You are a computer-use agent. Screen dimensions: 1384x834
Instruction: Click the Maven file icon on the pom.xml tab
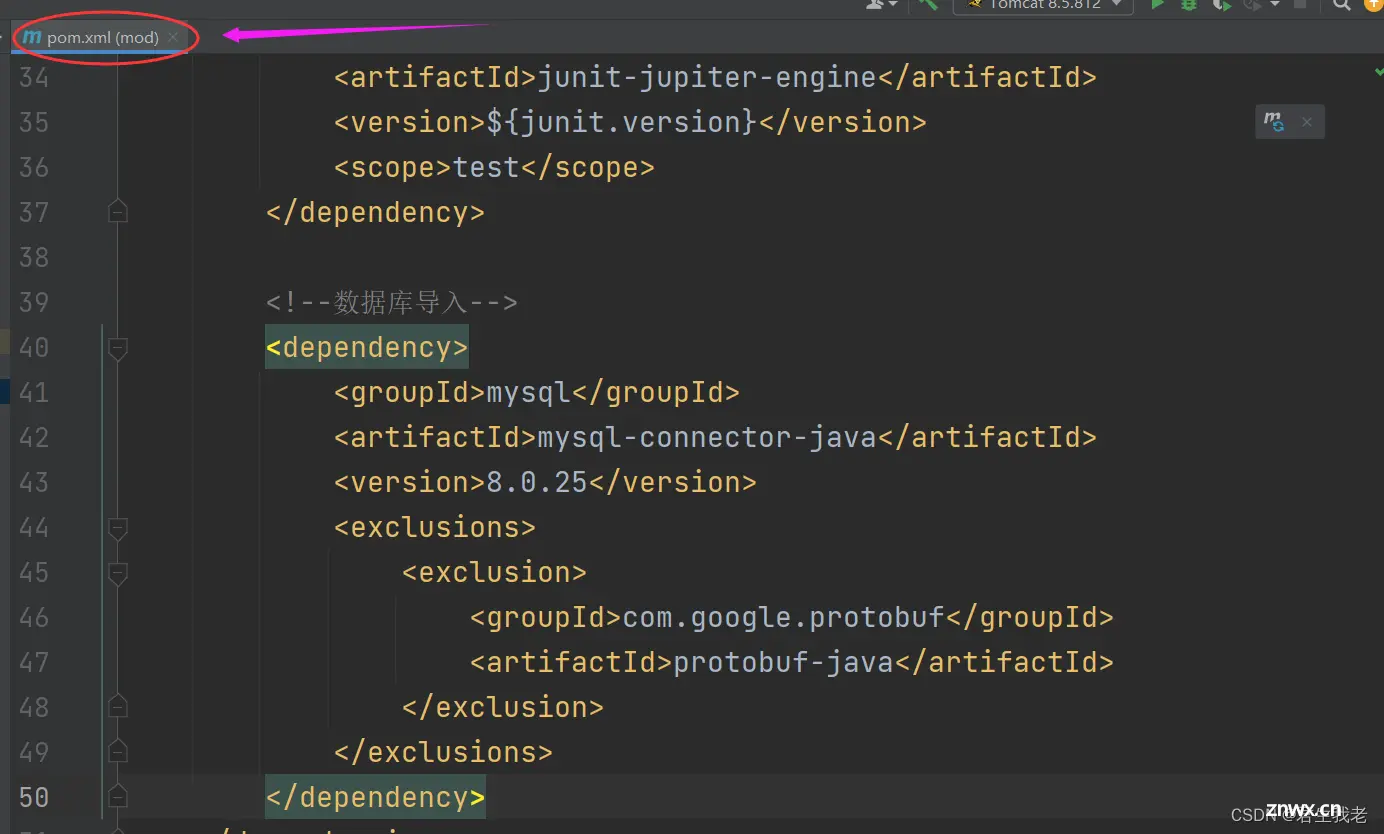click(x=32, y=37)
